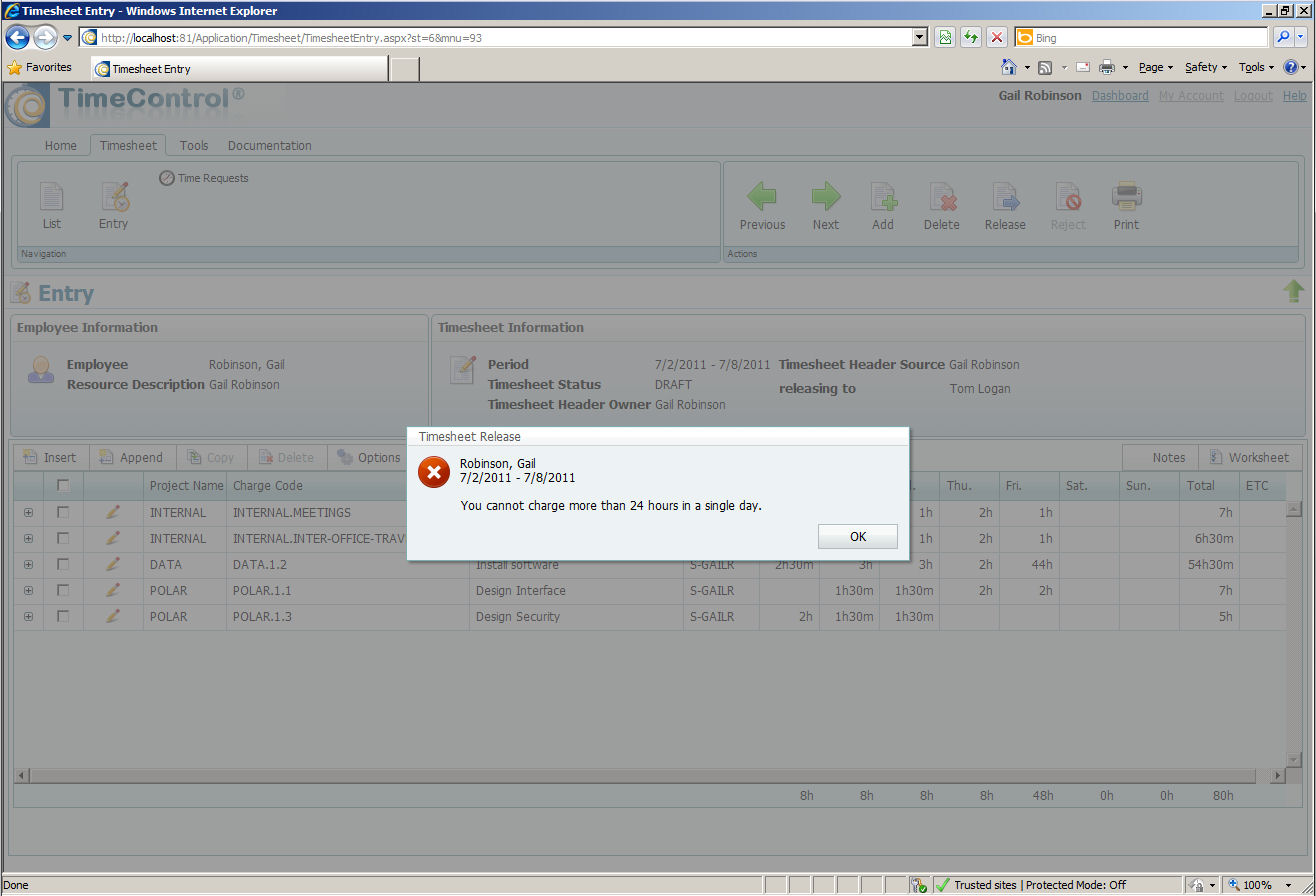The width and height of the screenshot is (1316, 896).
Task: Check the POLAR.1.1 row checkbox
Action: [63, 590]
